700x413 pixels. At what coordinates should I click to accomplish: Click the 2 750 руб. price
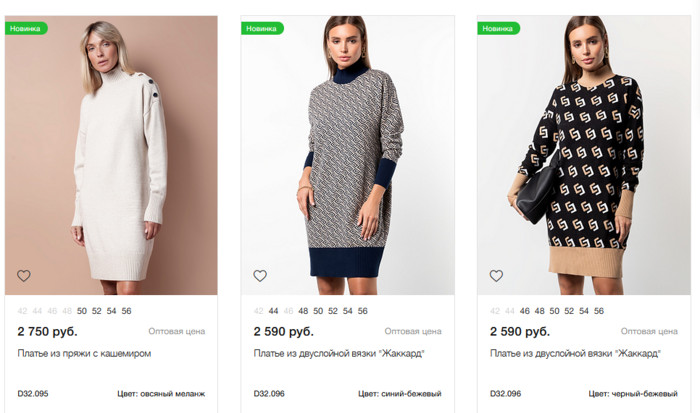(x=48, y=331)
